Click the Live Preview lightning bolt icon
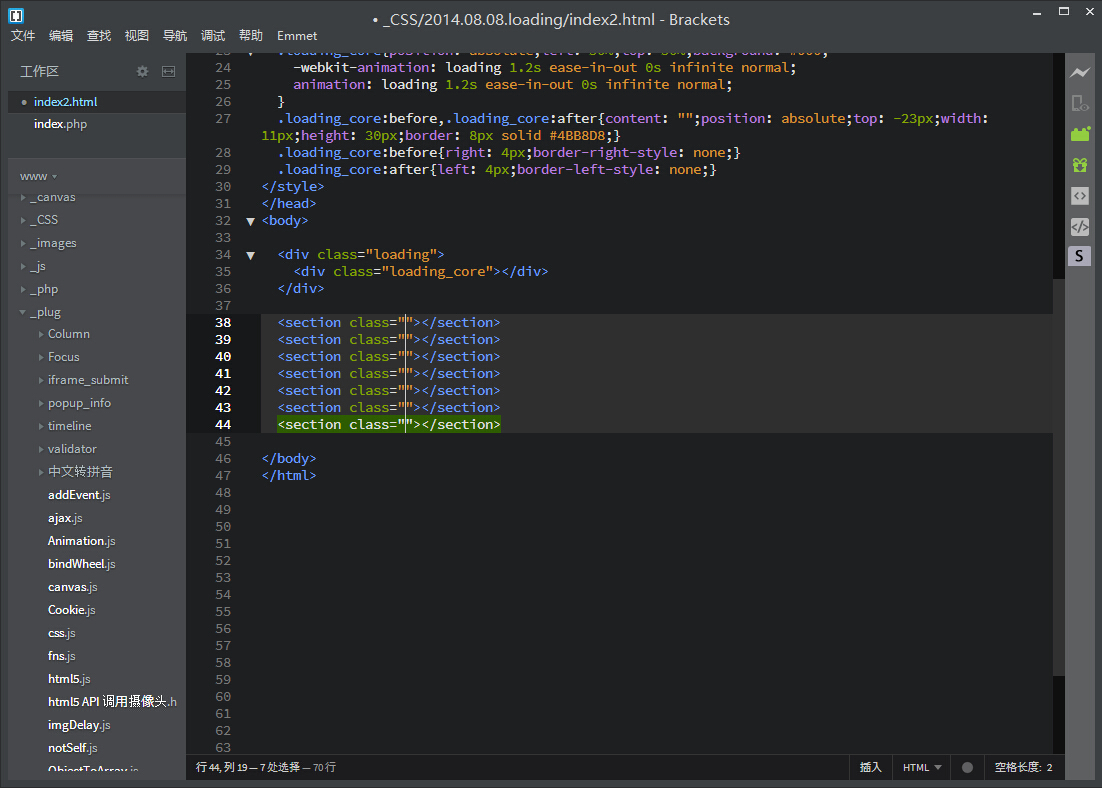This screenshot has height=788, width=1102. click(1079, 73)
